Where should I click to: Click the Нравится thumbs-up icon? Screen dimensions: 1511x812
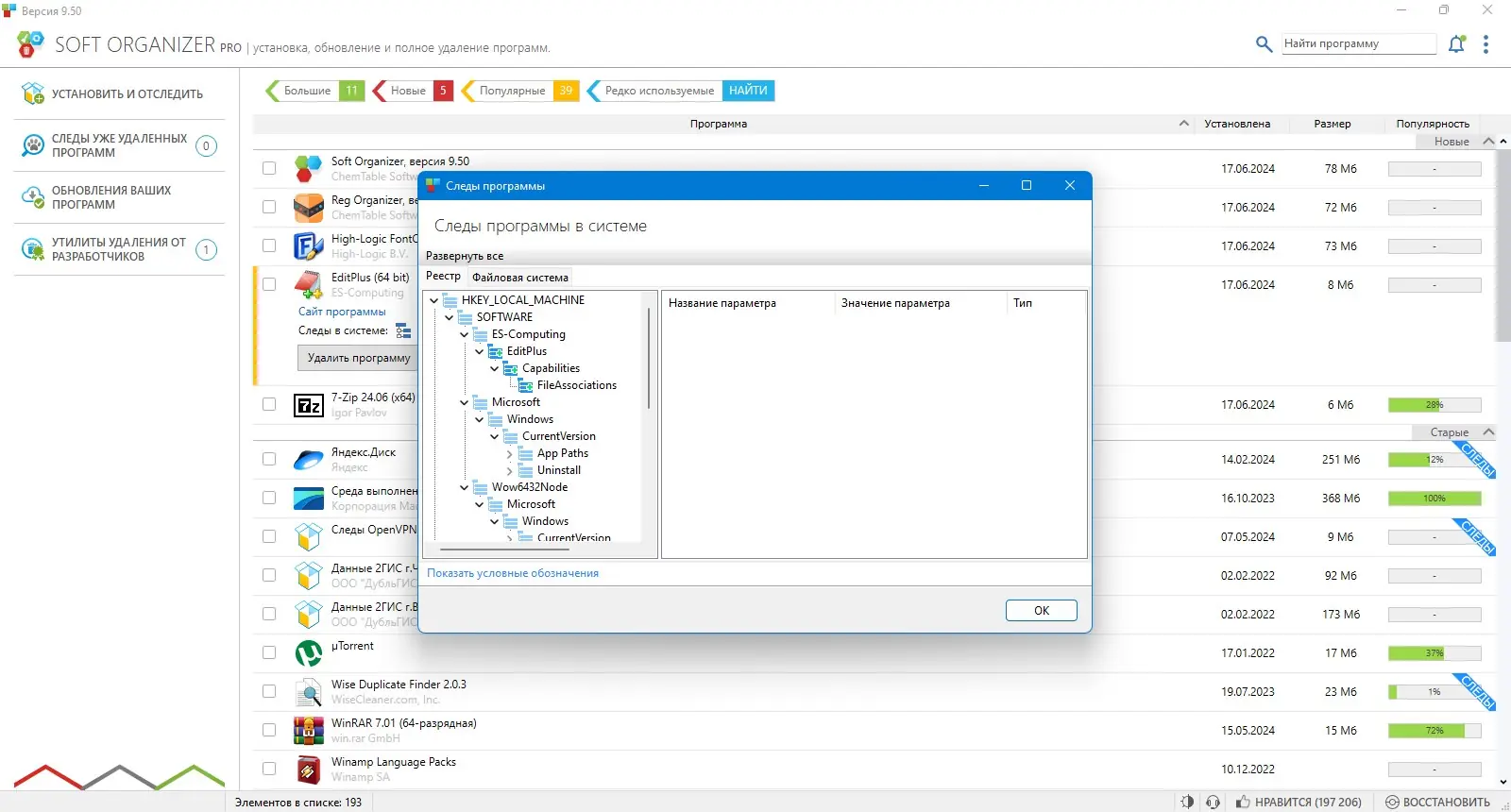point(1243,803)
